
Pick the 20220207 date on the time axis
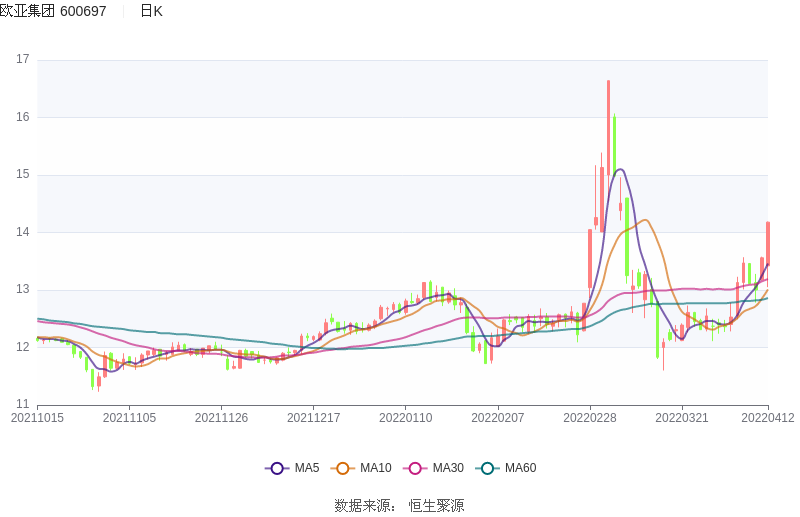pos(498,418)
